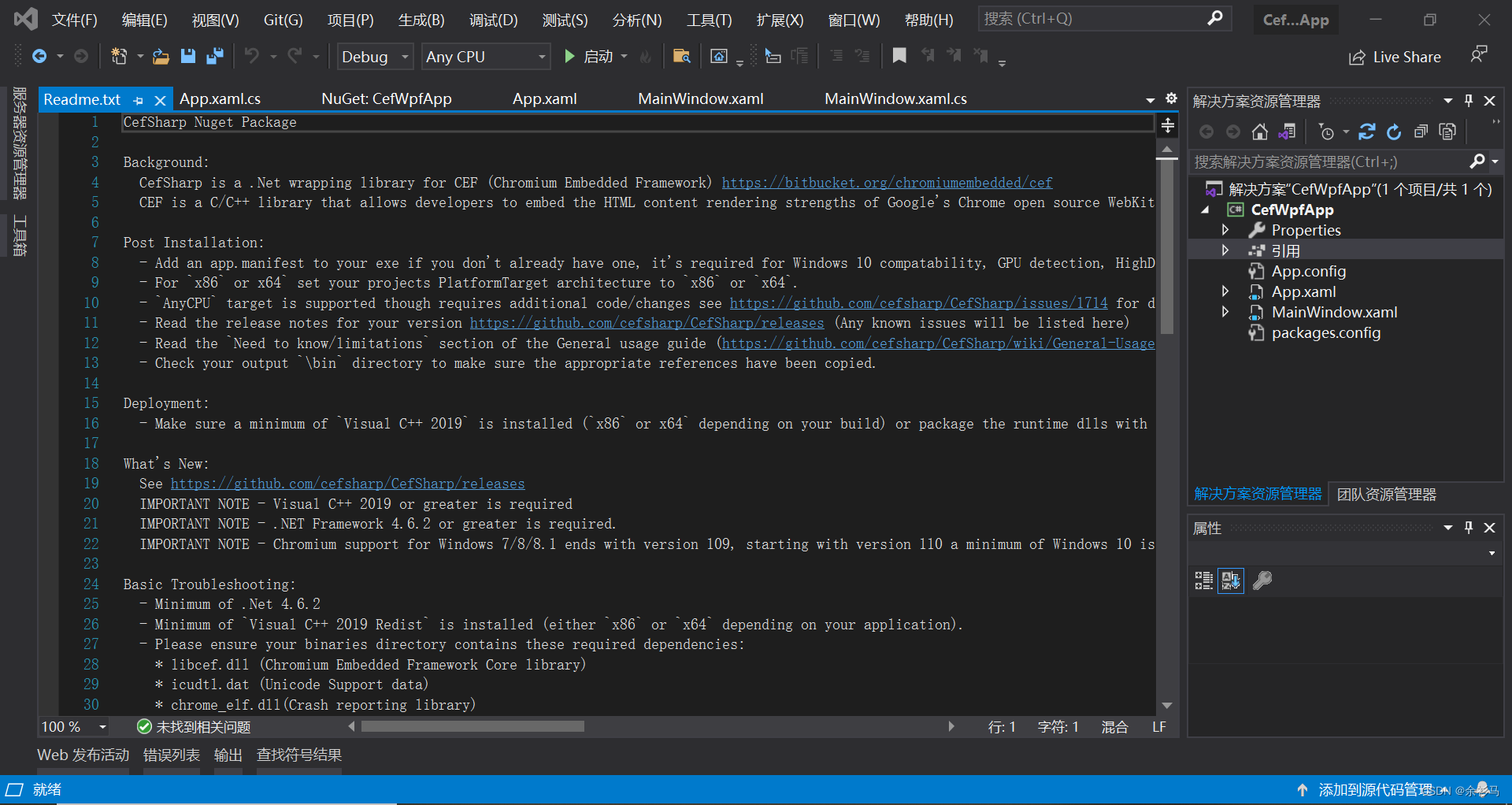Toggle a bookmark using the toolbar bookmark icon

point(899,56)
